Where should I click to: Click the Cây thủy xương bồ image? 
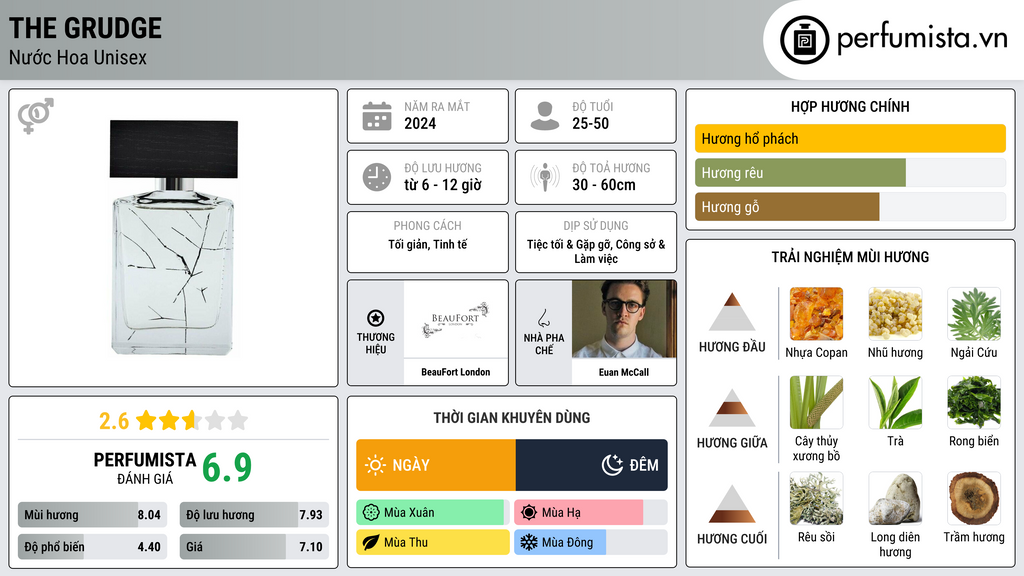pos(816,402)
